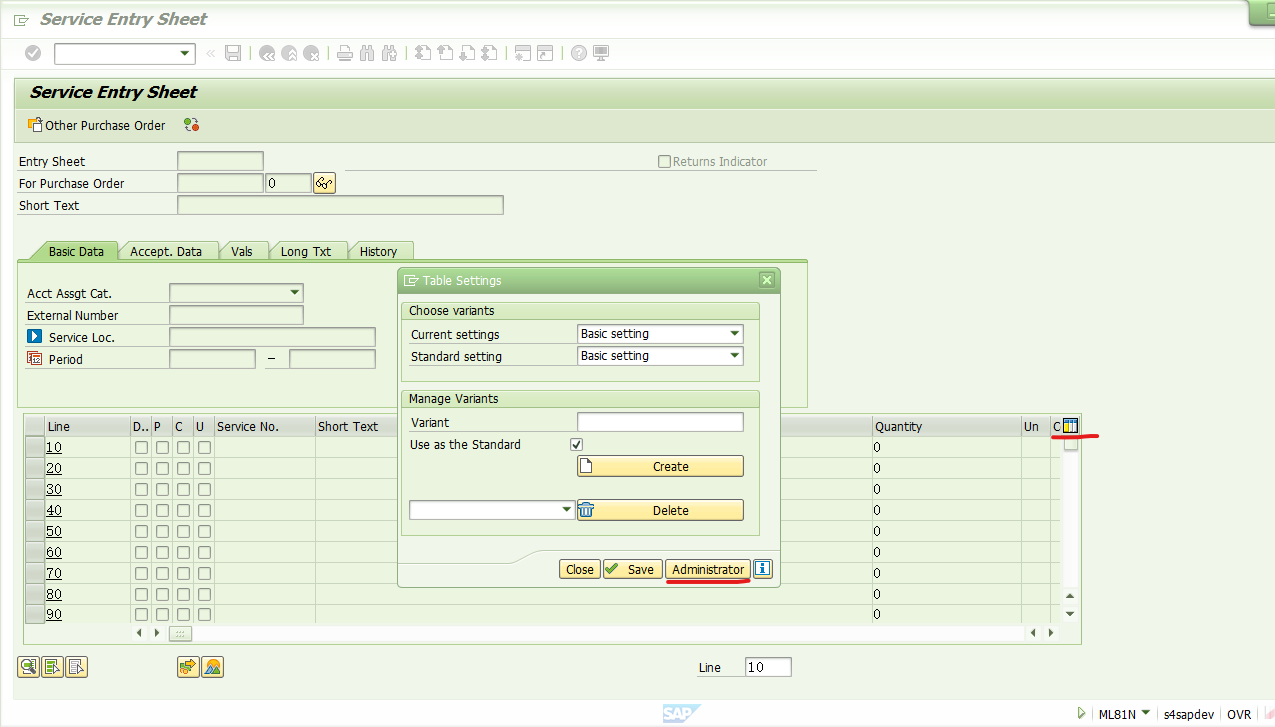The image size is (1275, 727).
Task: Enable Use as the Standard checkbox
Action: [575, 444]
